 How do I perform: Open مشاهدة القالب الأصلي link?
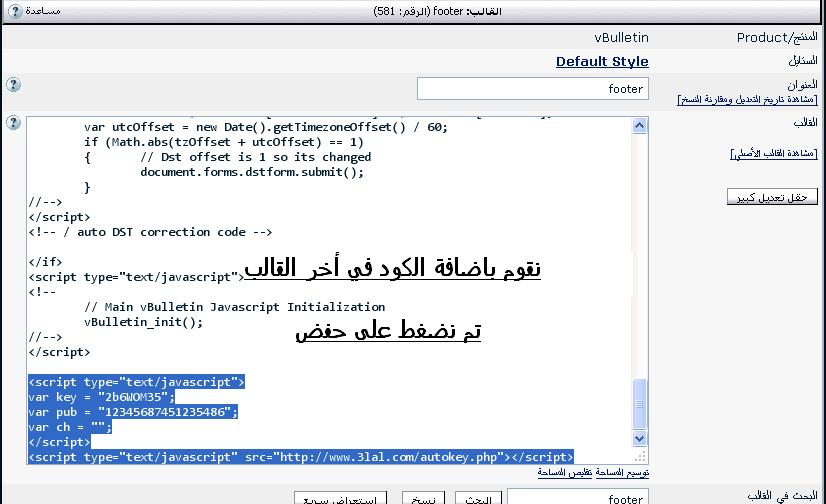click(x=774, y=153)
